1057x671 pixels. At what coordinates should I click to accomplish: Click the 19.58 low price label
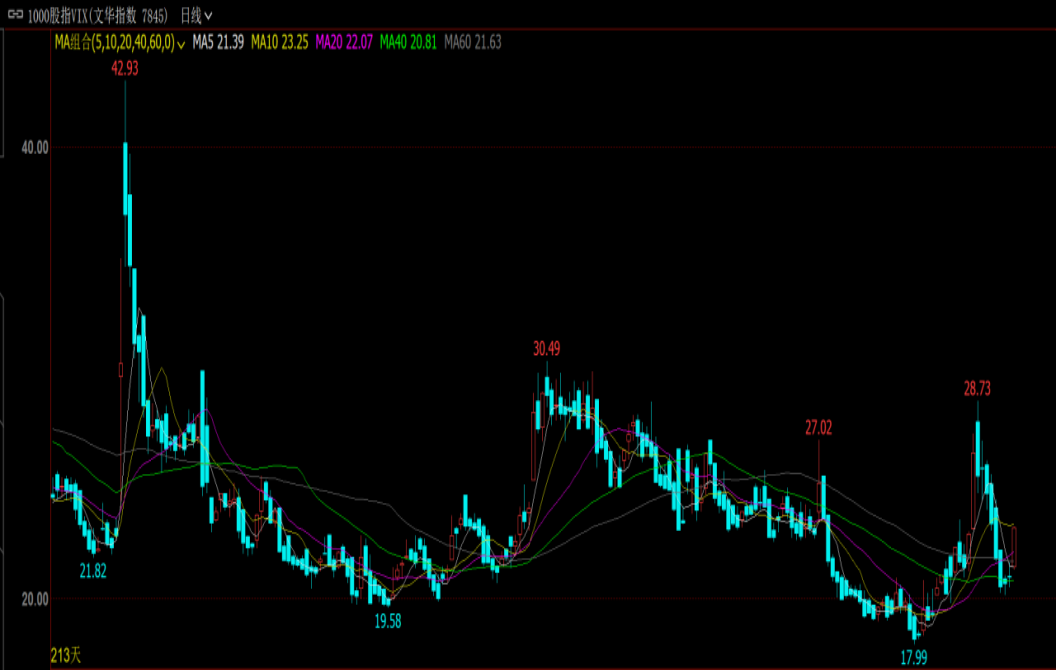click(388, 621)
